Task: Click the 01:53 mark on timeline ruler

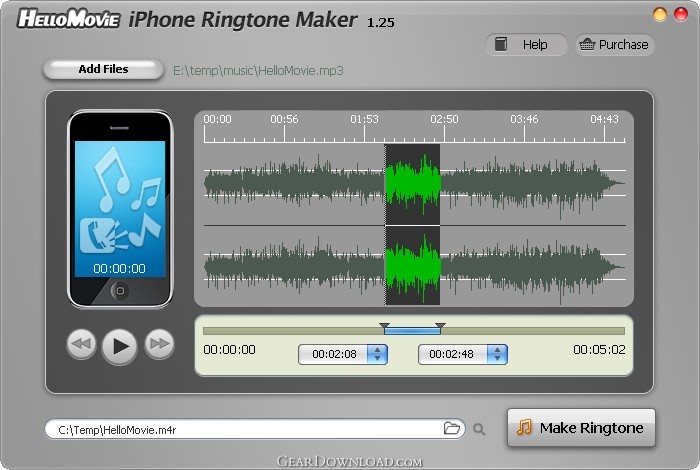Action: (364, 119)
